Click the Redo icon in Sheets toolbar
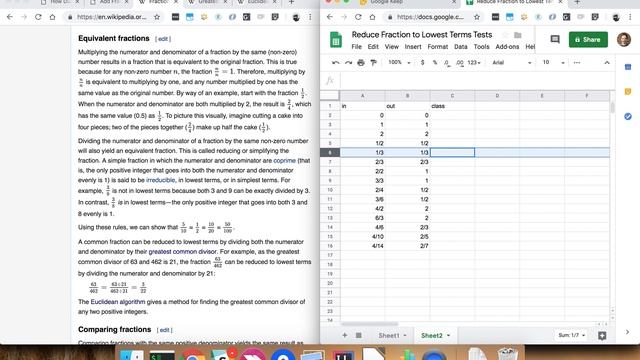640x360 pixels. [348, 62]
